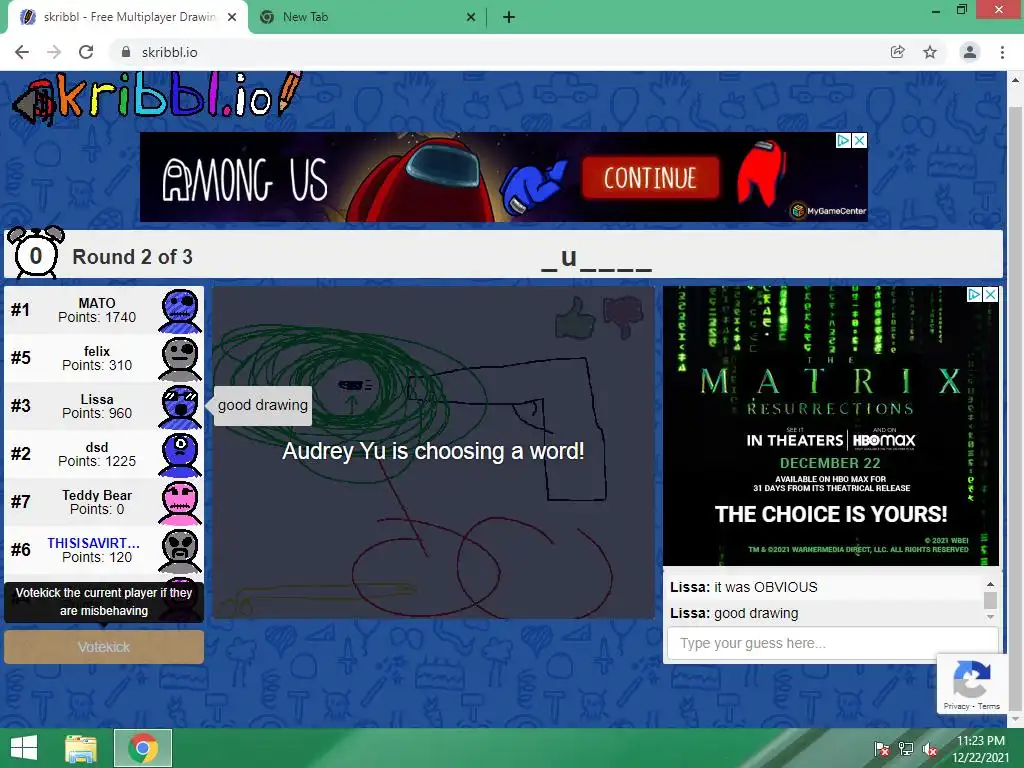The width and height of the screenshot is (1024, 768).
Task: Click THISISAVIRT... player name
Action: 93,543
